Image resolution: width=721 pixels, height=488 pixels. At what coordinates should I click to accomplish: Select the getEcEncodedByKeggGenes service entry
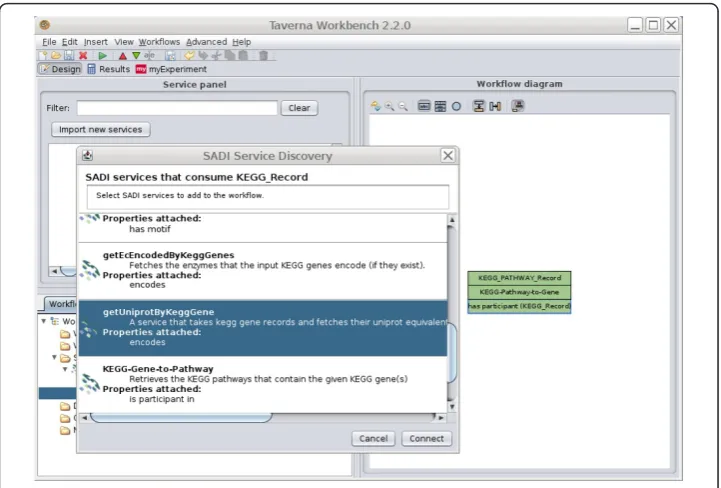click(x=263, y=271)
